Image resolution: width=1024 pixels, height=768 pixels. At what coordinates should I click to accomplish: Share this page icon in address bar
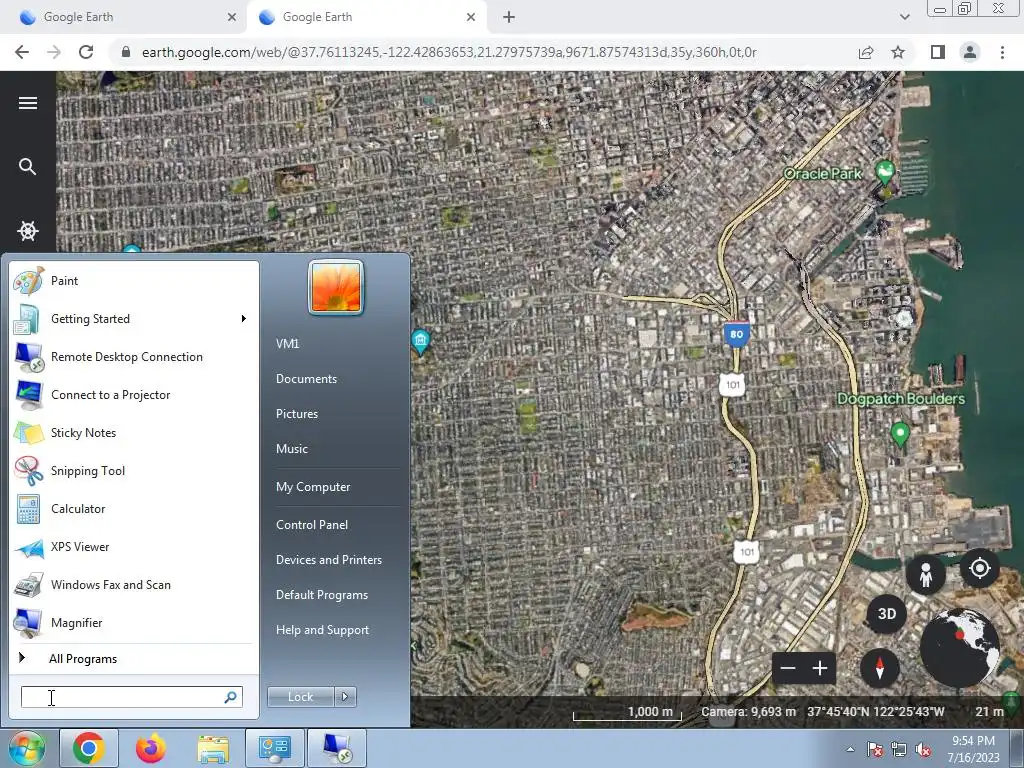pyautogui.click(x=866, y=52)
